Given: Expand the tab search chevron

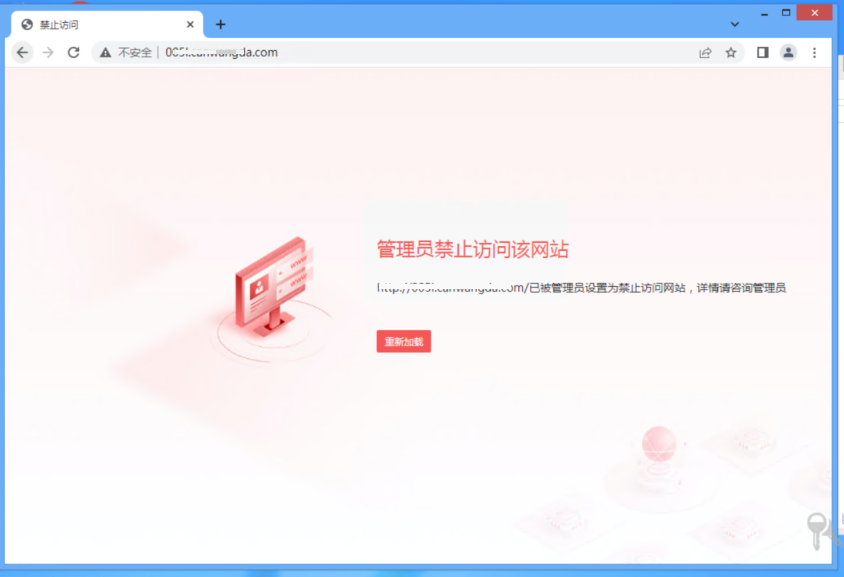Looking at the screenshot, I should coord(735,24).
